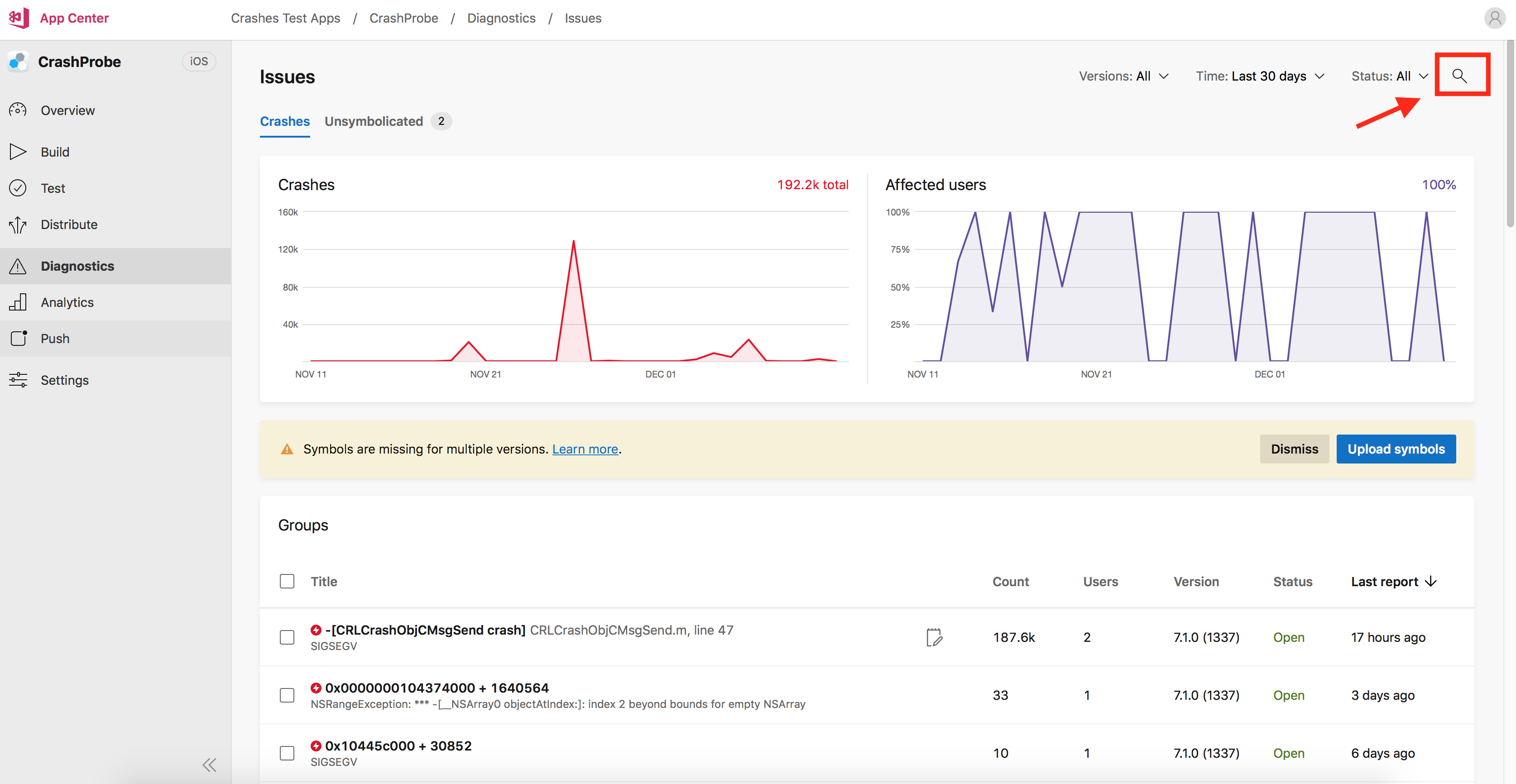Viewport: 1516px width, 784px height.
Task: Navigate to the Push section
Action: (x=55, y=339)
